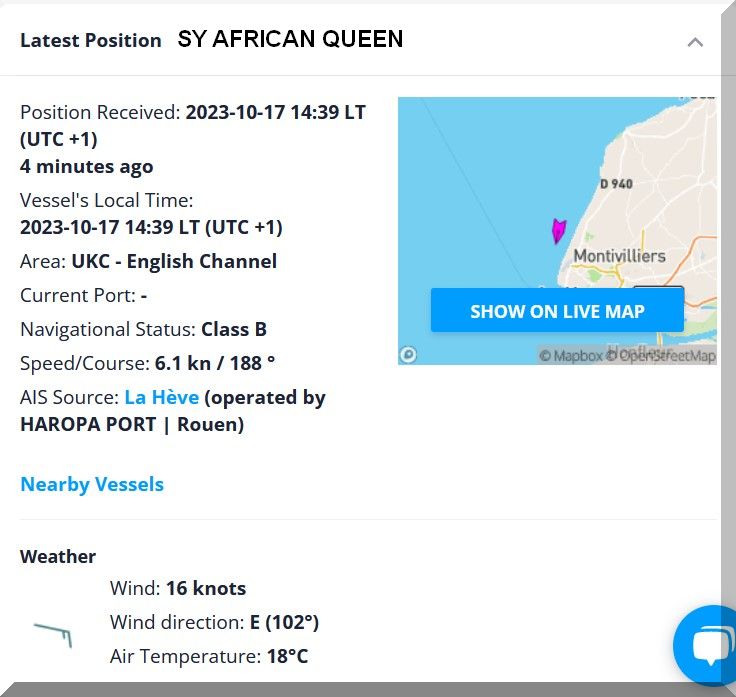This screenshot has height=697, width=736.
Task: Click the wind barb direction icon
Action: pos(54,632)
